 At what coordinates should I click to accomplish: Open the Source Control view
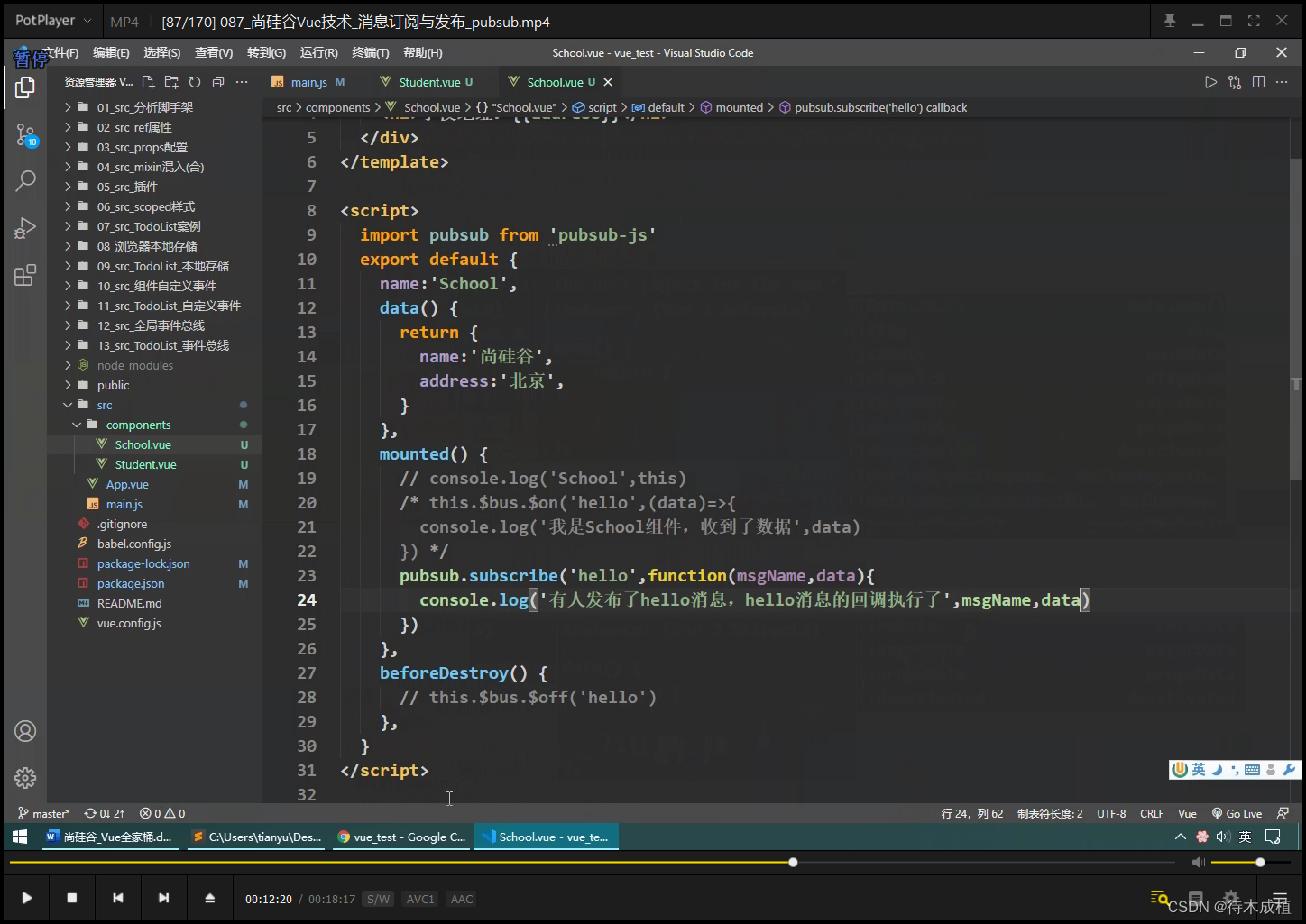pyautogui.click(x=25, y=136)
